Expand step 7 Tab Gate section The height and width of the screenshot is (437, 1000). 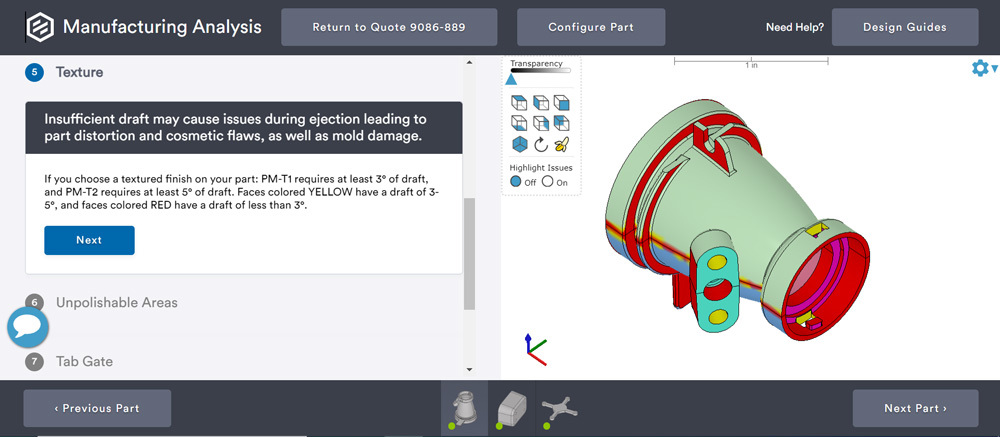[x=84, y=361]
